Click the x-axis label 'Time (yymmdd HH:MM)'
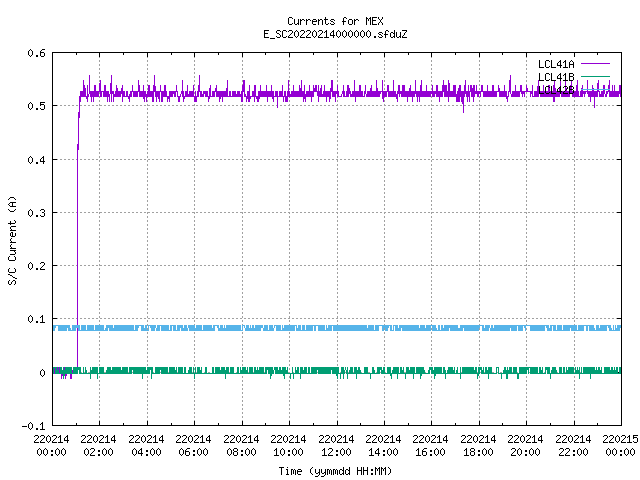The width and height of the screenshot is (640, 480). click(335, 471)
